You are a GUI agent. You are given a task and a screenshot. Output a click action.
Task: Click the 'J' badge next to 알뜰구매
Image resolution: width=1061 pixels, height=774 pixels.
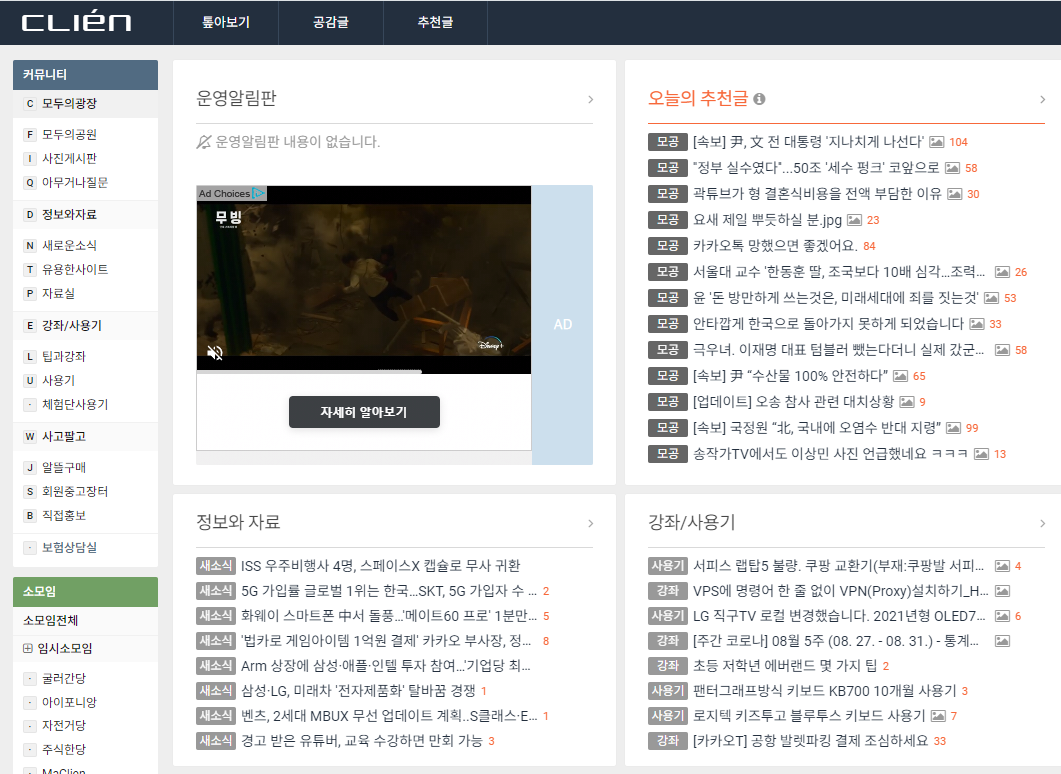point(30,468)
